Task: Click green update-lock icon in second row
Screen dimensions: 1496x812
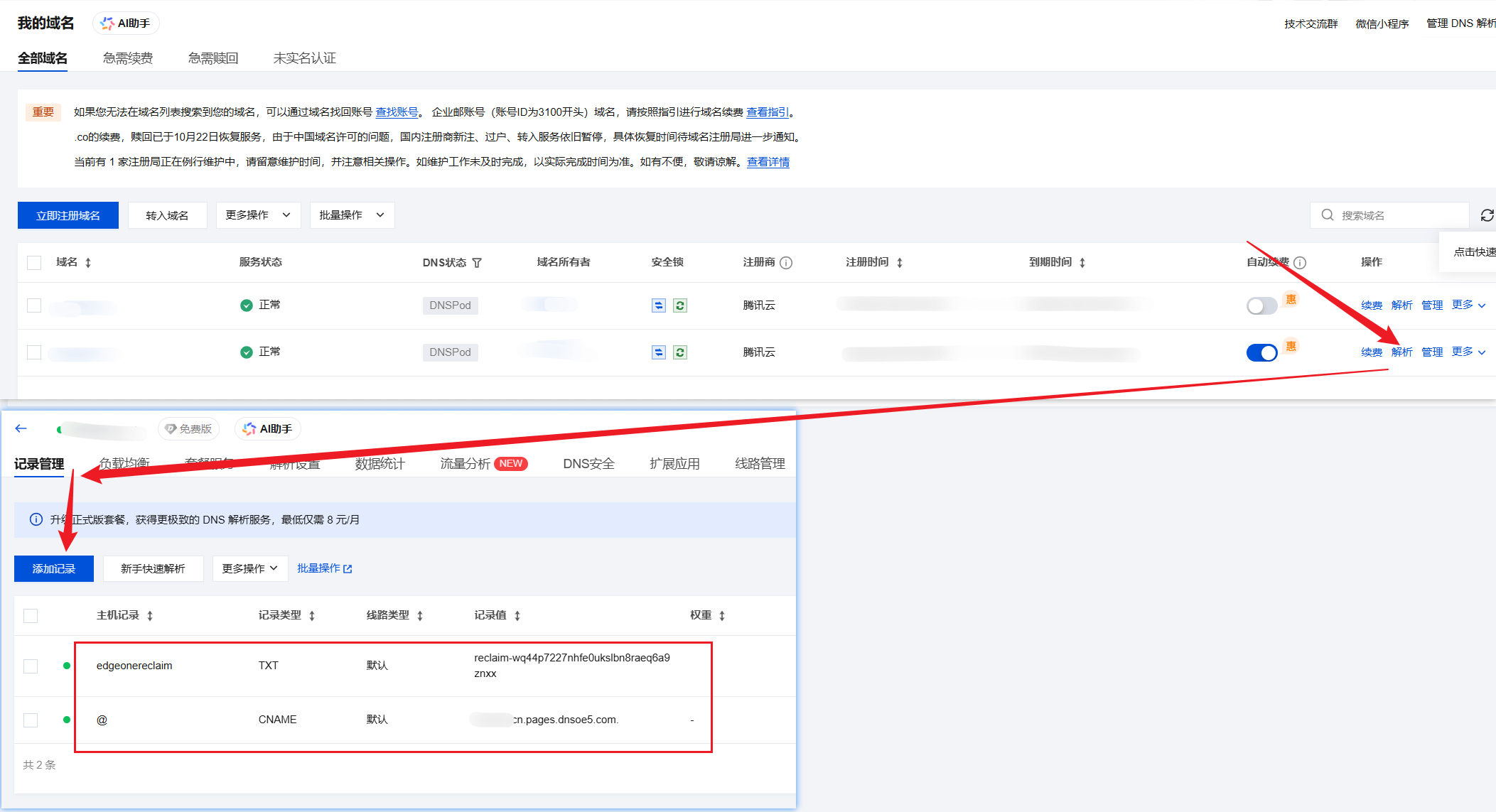Action: (680, 352)
